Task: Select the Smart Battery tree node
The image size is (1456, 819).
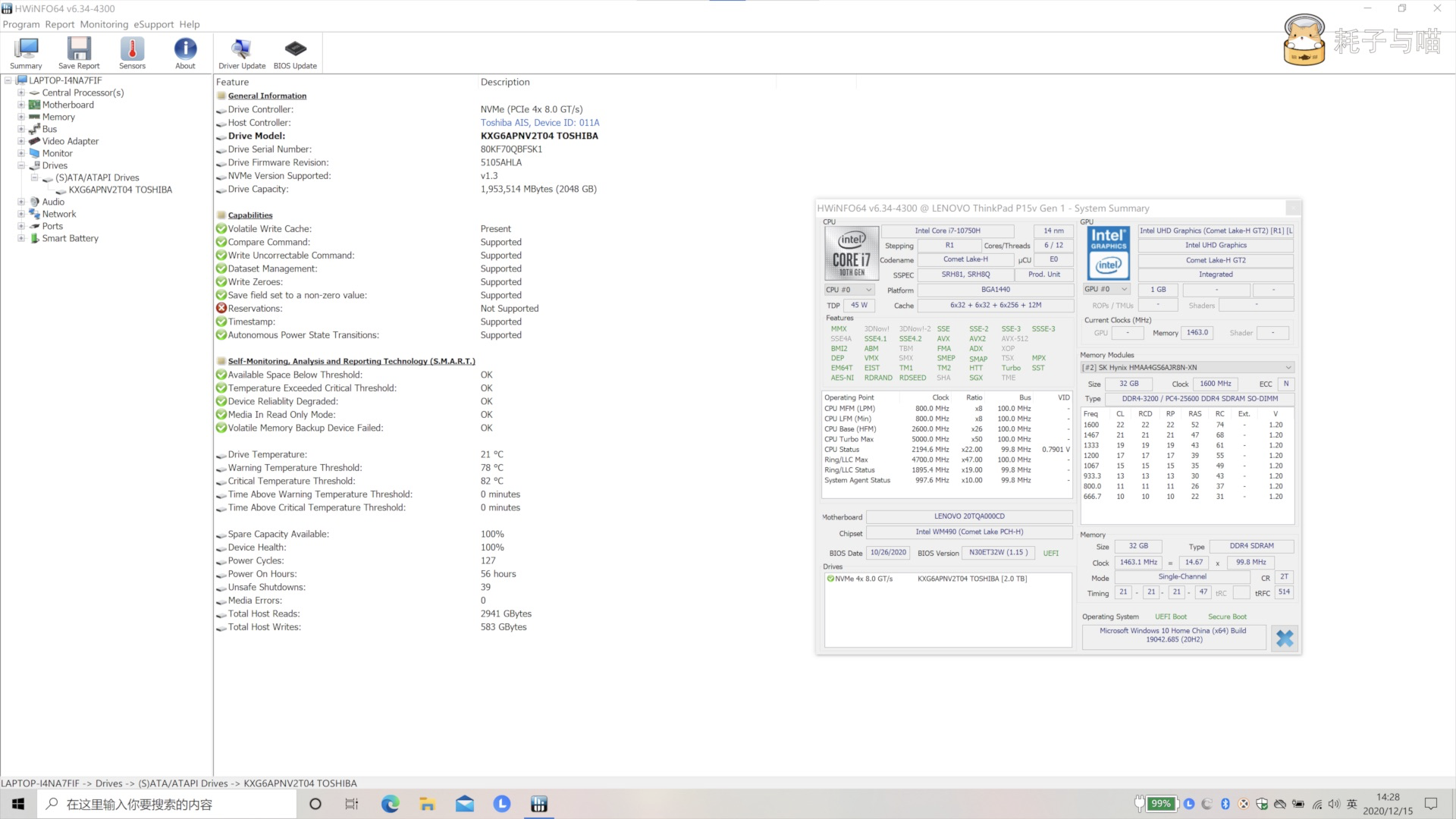Action: point(71,238)
